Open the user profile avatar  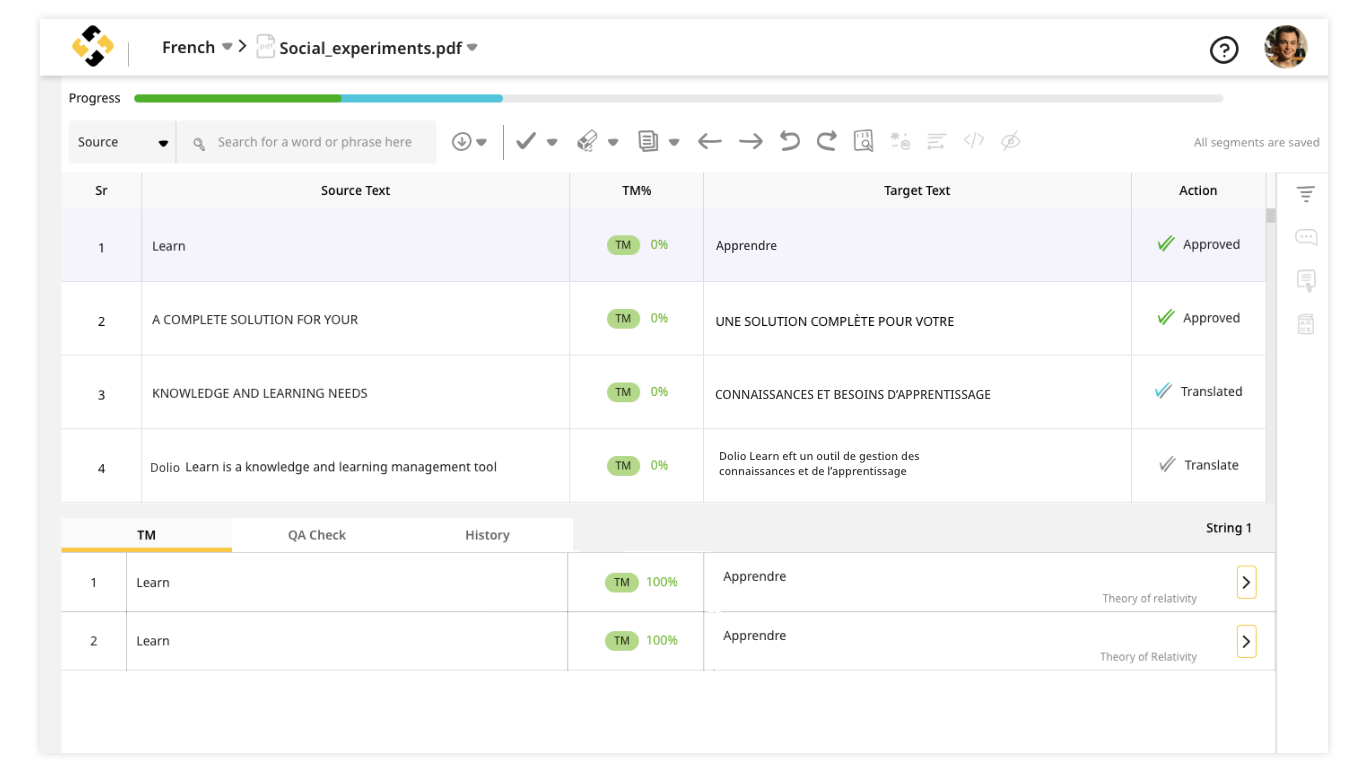1285,47
